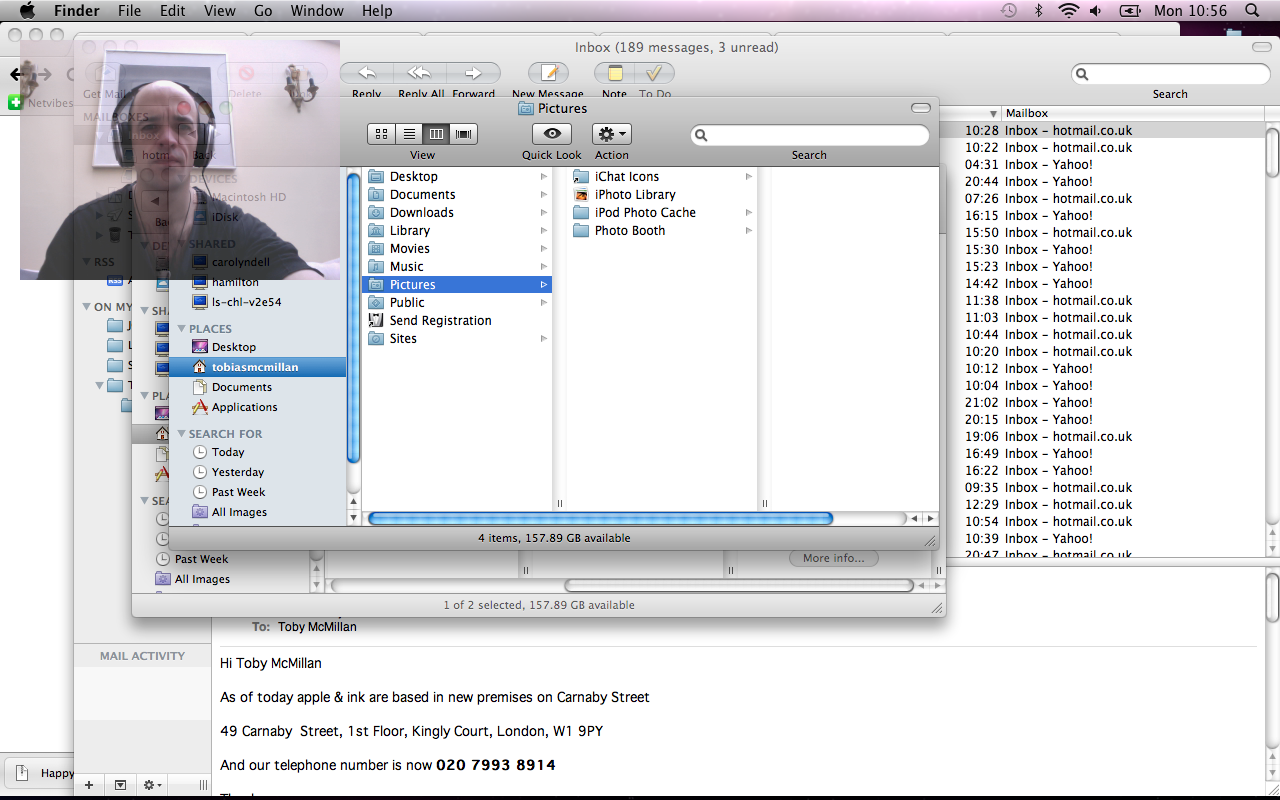This screenshot has height=800, width=1280.
Task: Open the Action gear dropdown menu
Action: click(x=612, y=134)
